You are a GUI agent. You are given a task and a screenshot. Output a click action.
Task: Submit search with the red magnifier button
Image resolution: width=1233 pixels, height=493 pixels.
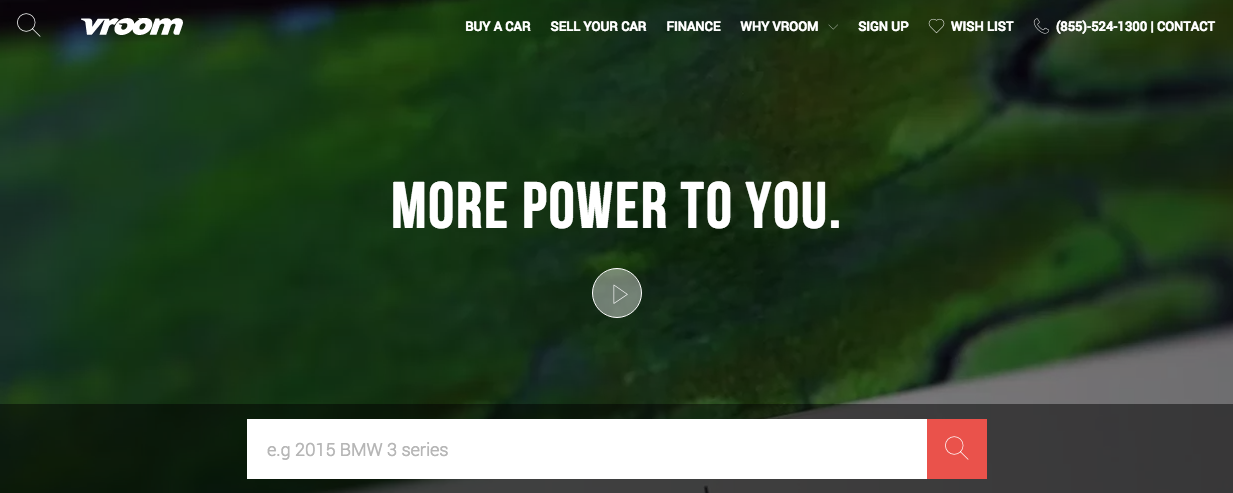pos(957,449)
